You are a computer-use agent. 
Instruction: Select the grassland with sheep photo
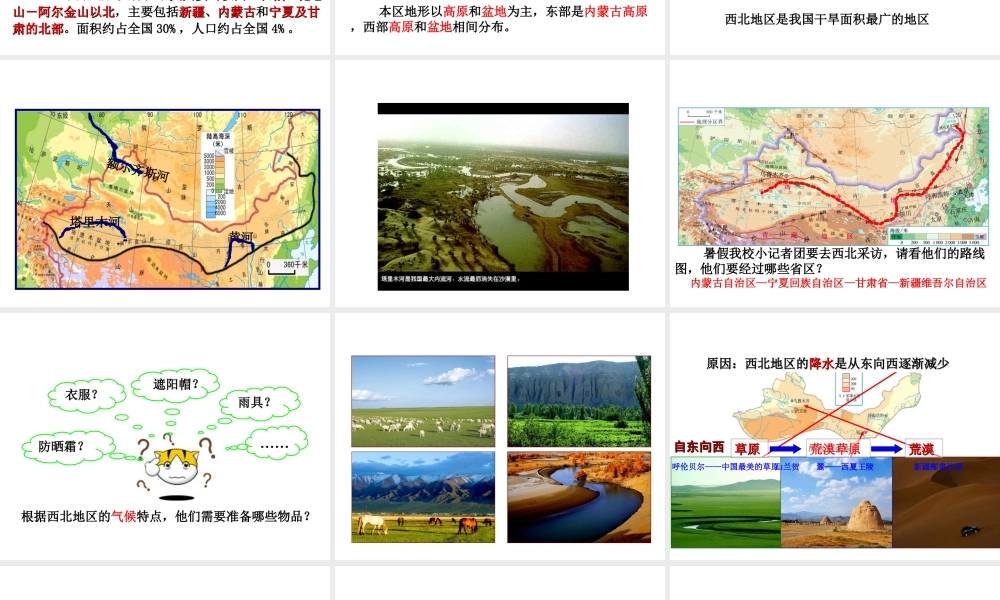click(423, 401)
